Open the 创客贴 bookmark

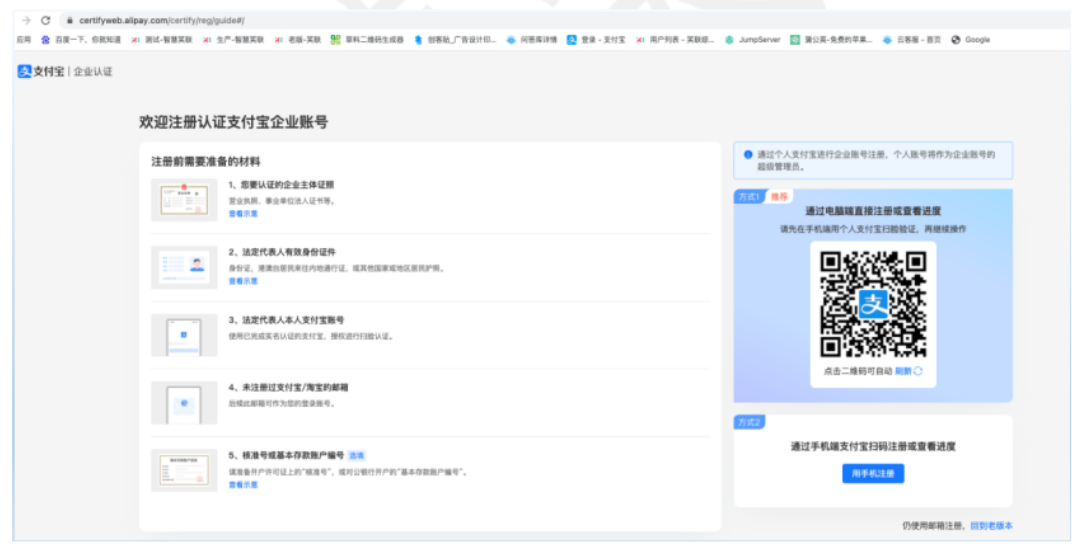pos(455,40)
